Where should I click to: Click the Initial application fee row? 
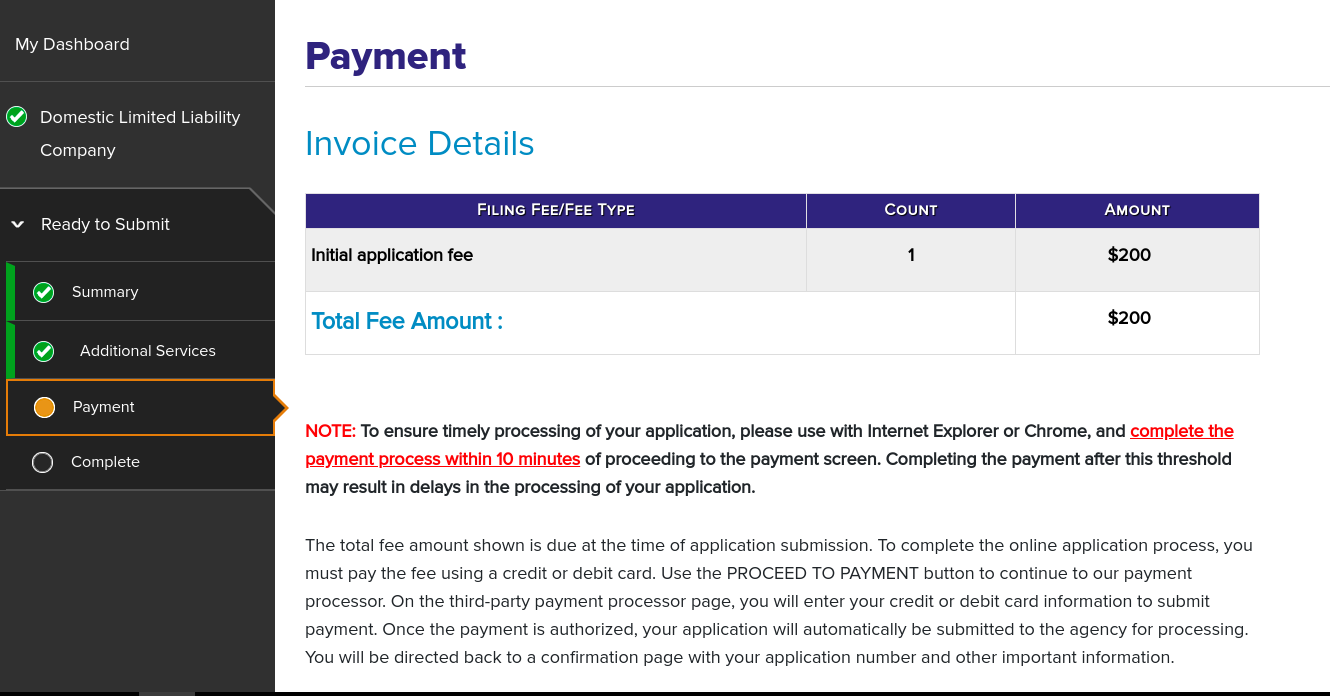pos(392,255)
